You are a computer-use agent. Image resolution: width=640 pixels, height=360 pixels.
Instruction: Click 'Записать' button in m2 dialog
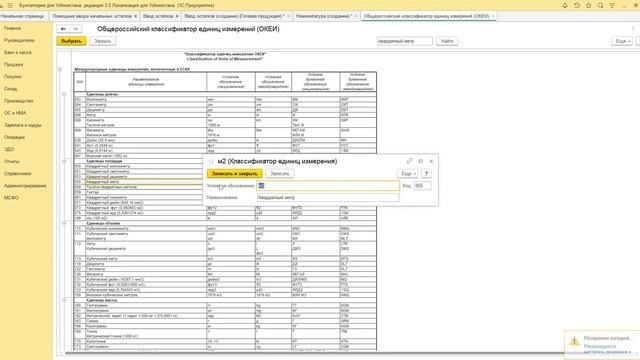(280, 173)
